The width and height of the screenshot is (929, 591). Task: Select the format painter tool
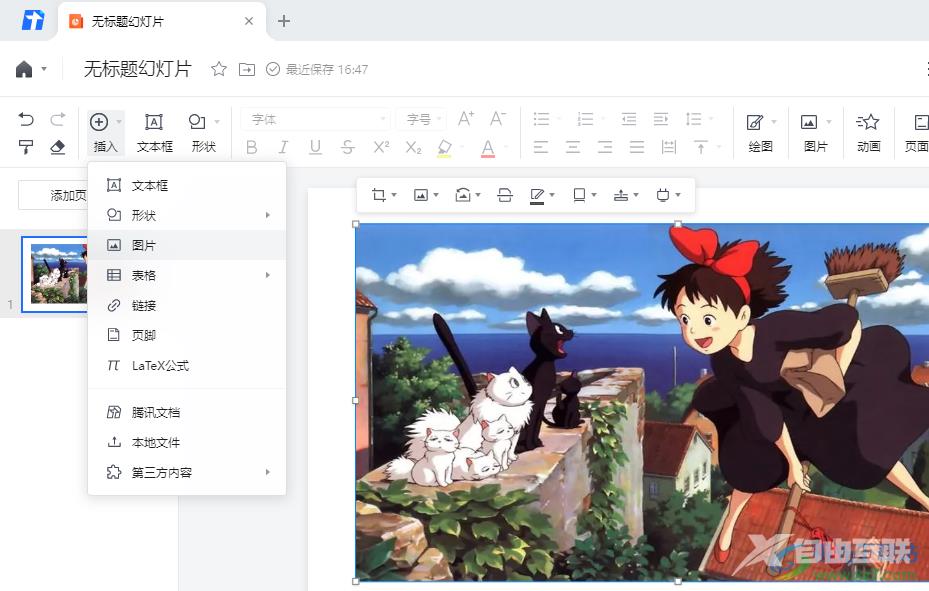pos(26,147)
